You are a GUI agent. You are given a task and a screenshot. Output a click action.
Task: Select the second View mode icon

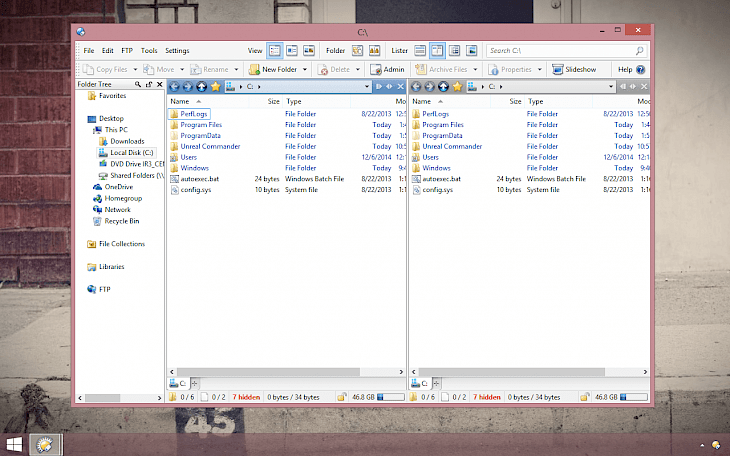tap(292, 50)
